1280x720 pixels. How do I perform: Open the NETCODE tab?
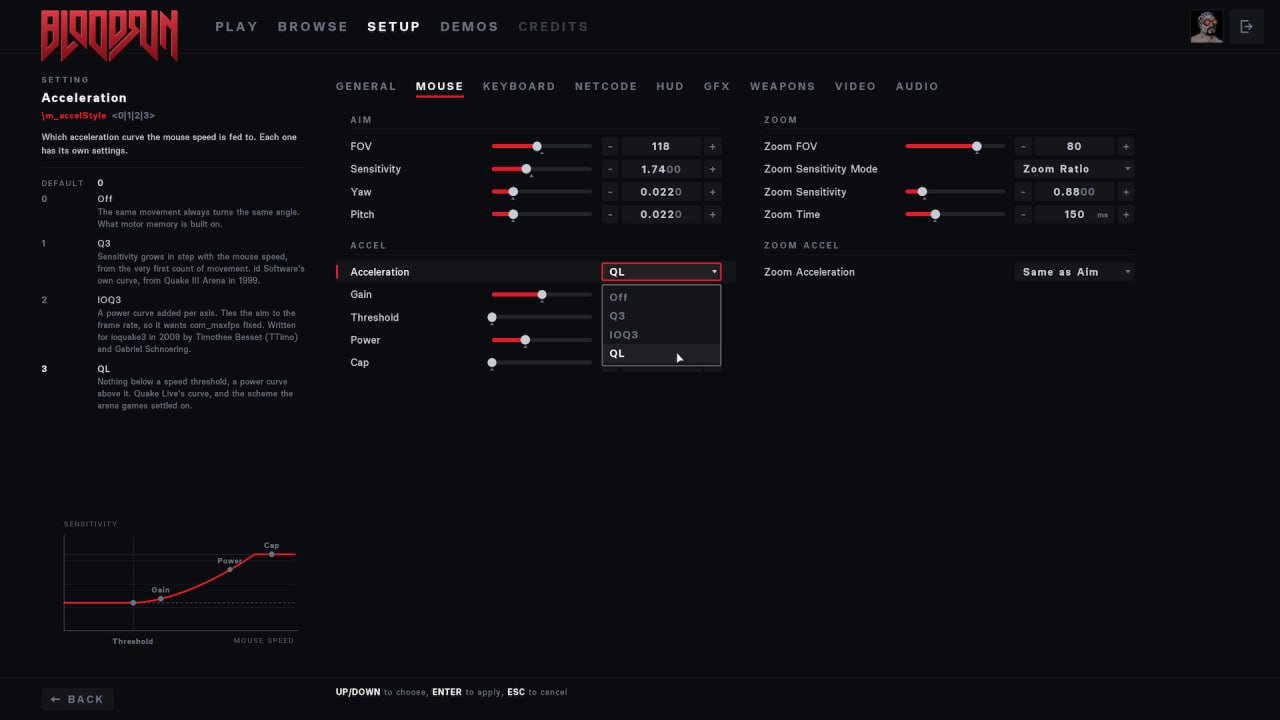click(606, 87)
